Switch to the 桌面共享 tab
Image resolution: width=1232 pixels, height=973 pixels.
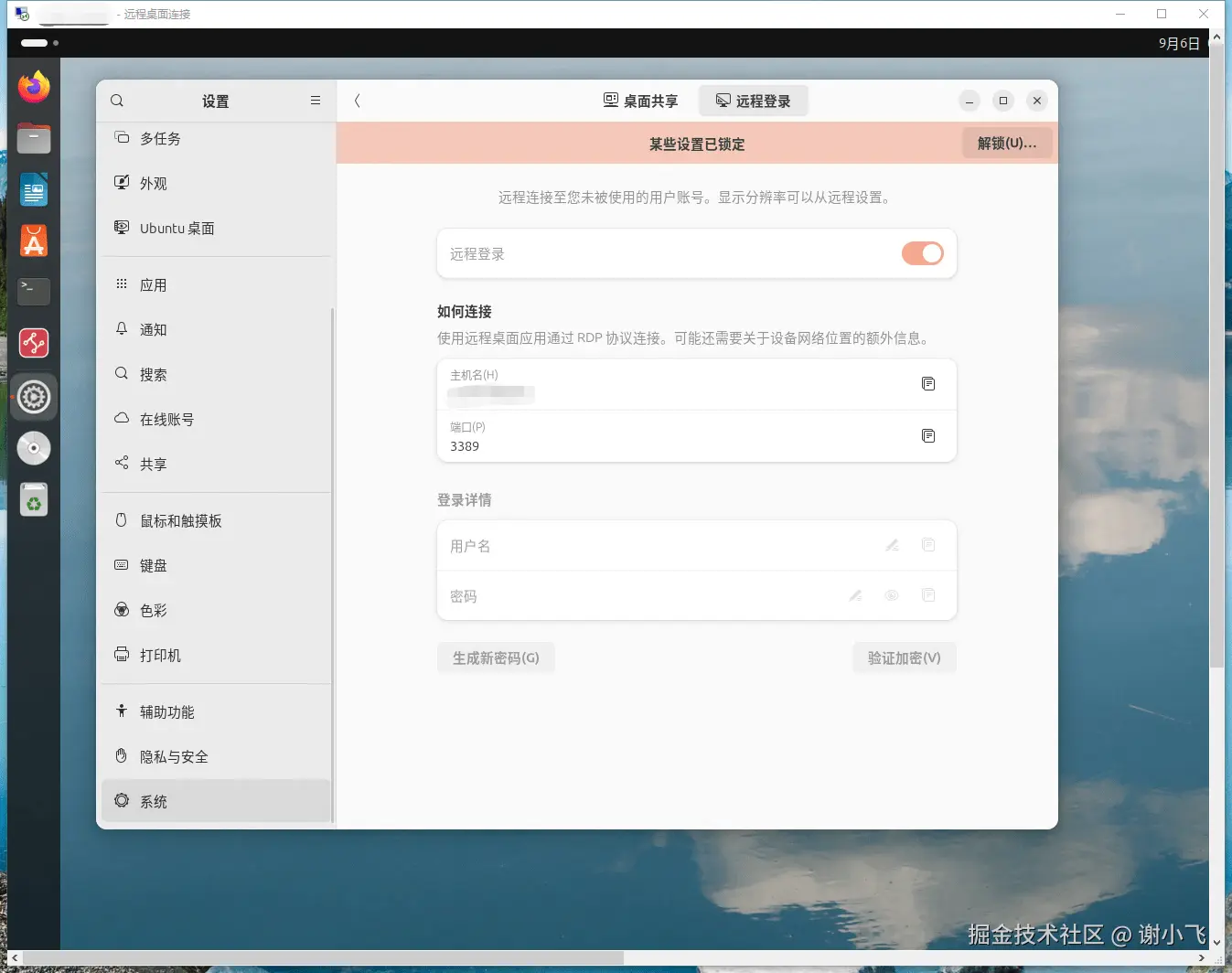(641, 101)
